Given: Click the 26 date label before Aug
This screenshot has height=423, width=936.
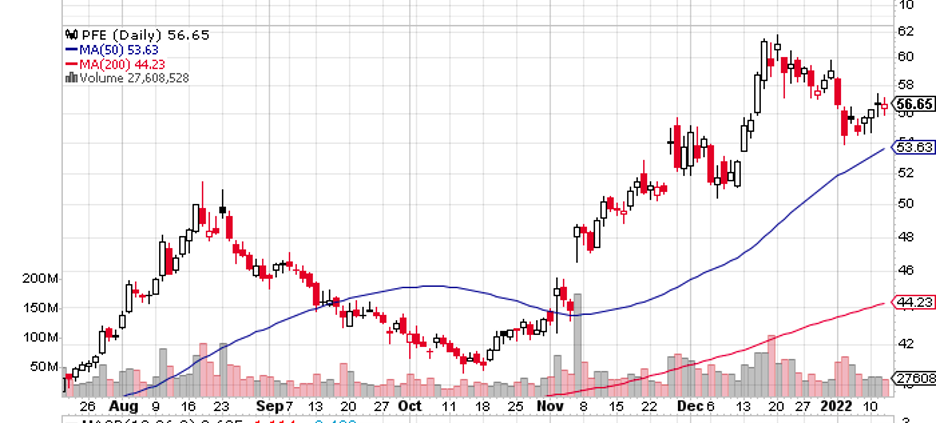Looking at the screenshot, I should 87,407.
